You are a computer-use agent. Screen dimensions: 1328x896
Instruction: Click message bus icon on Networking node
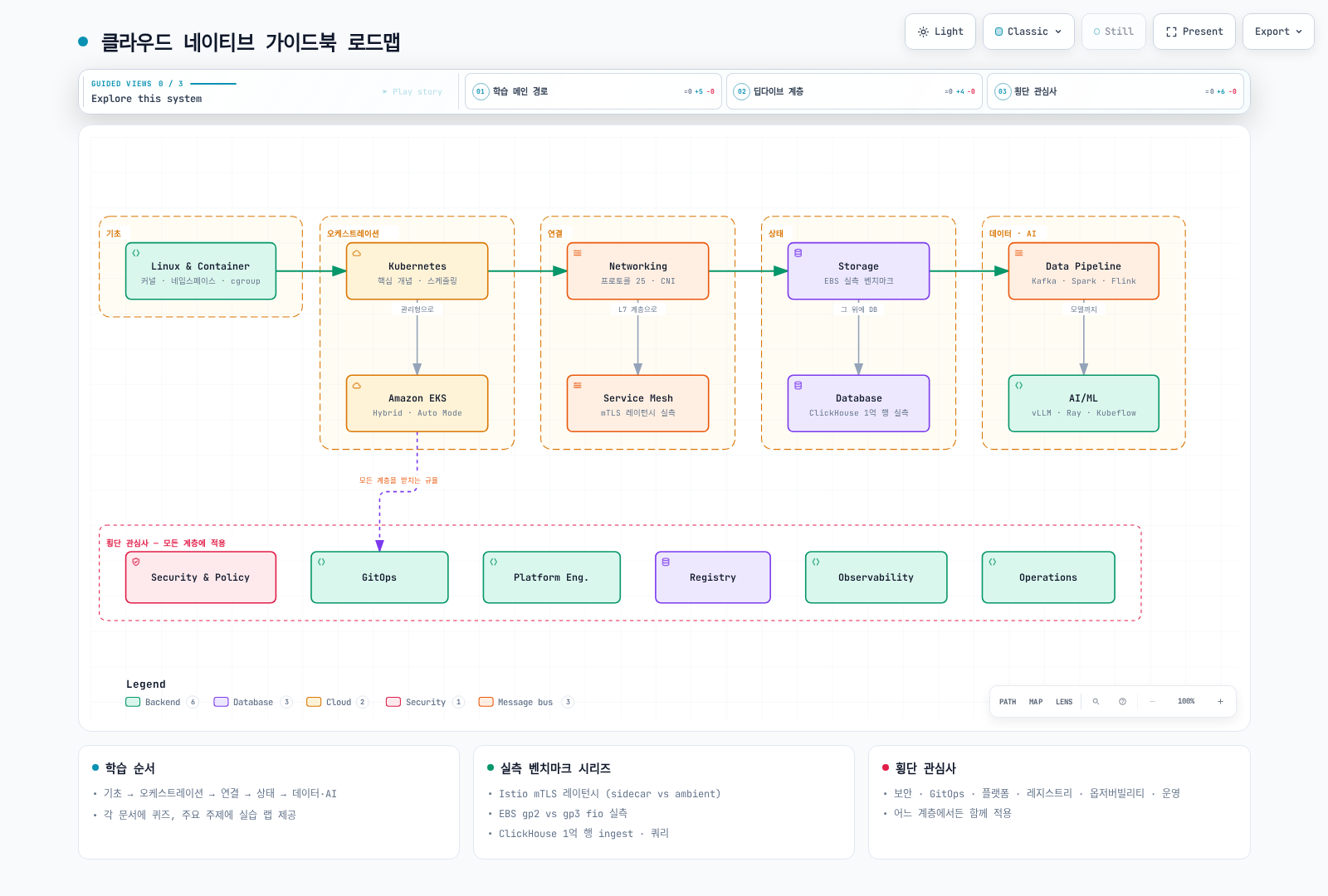click(578, 253)
